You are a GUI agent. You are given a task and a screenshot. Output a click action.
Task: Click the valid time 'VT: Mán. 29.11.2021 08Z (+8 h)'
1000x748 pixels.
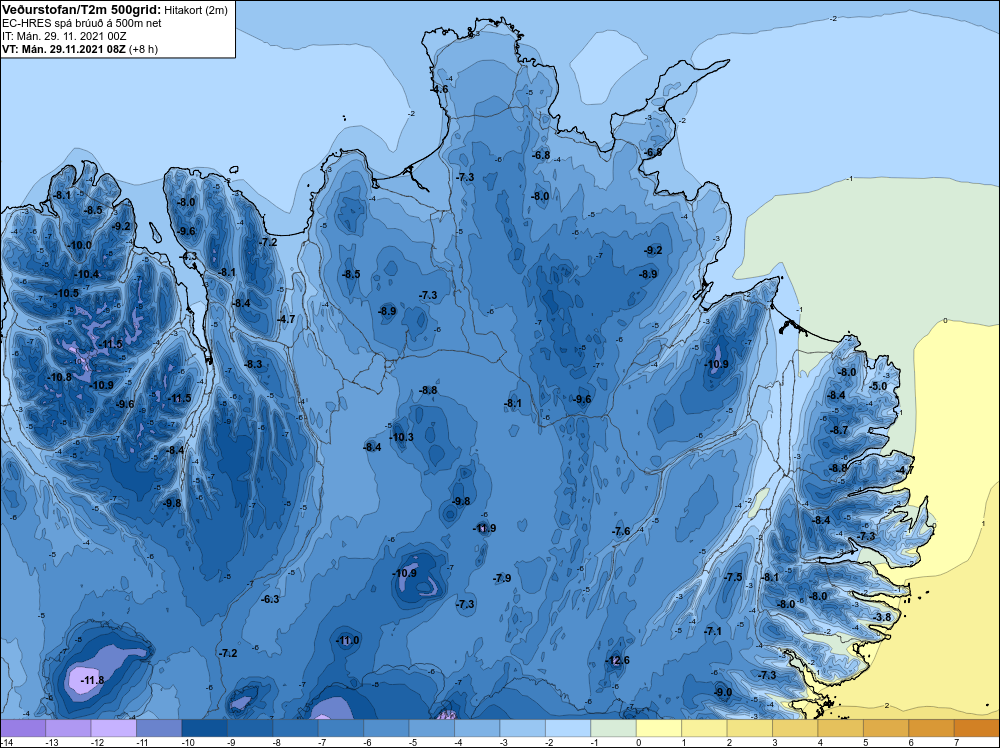(80, 49)
